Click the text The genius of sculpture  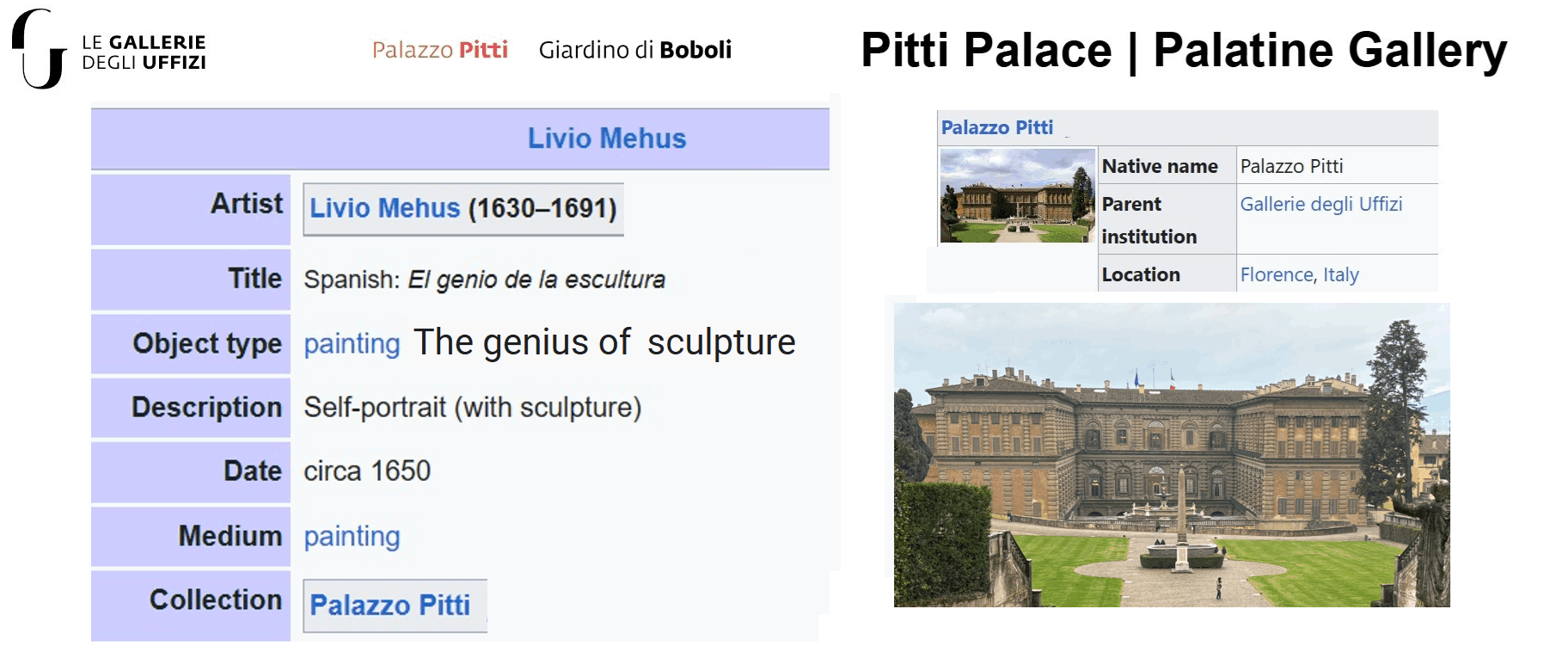point(604,342)
